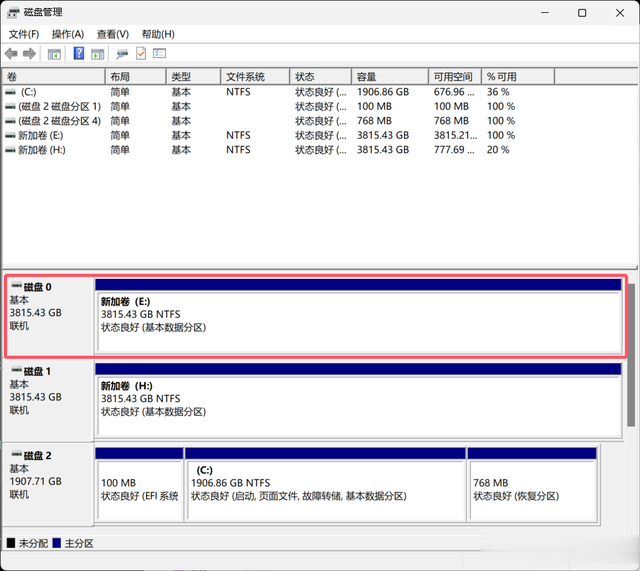This screenshot has height=571, width=640.
Task: Click the disk icon next to 磁盘 0
Action: [x=16, y=285]
